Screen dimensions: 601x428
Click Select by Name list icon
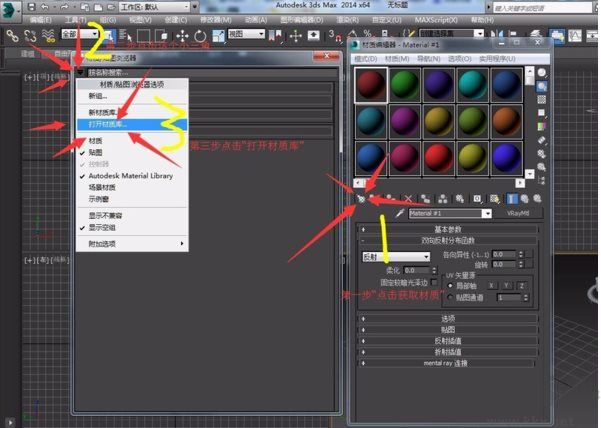pos(125,36)
